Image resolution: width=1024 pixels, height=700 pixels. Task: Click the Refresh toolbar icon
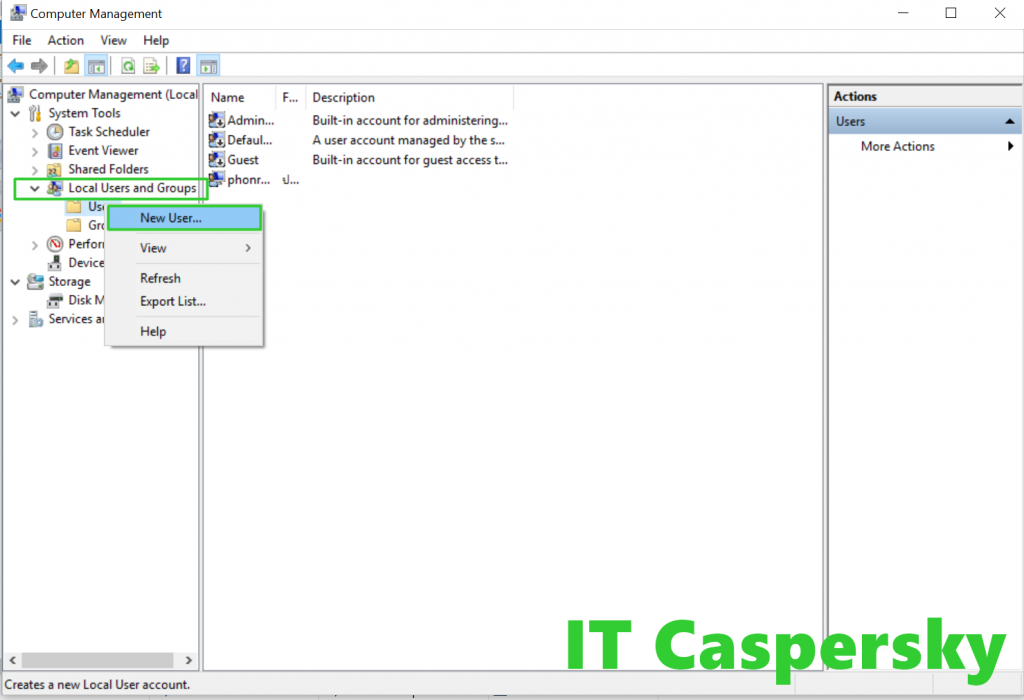click(x=128, y=66)
